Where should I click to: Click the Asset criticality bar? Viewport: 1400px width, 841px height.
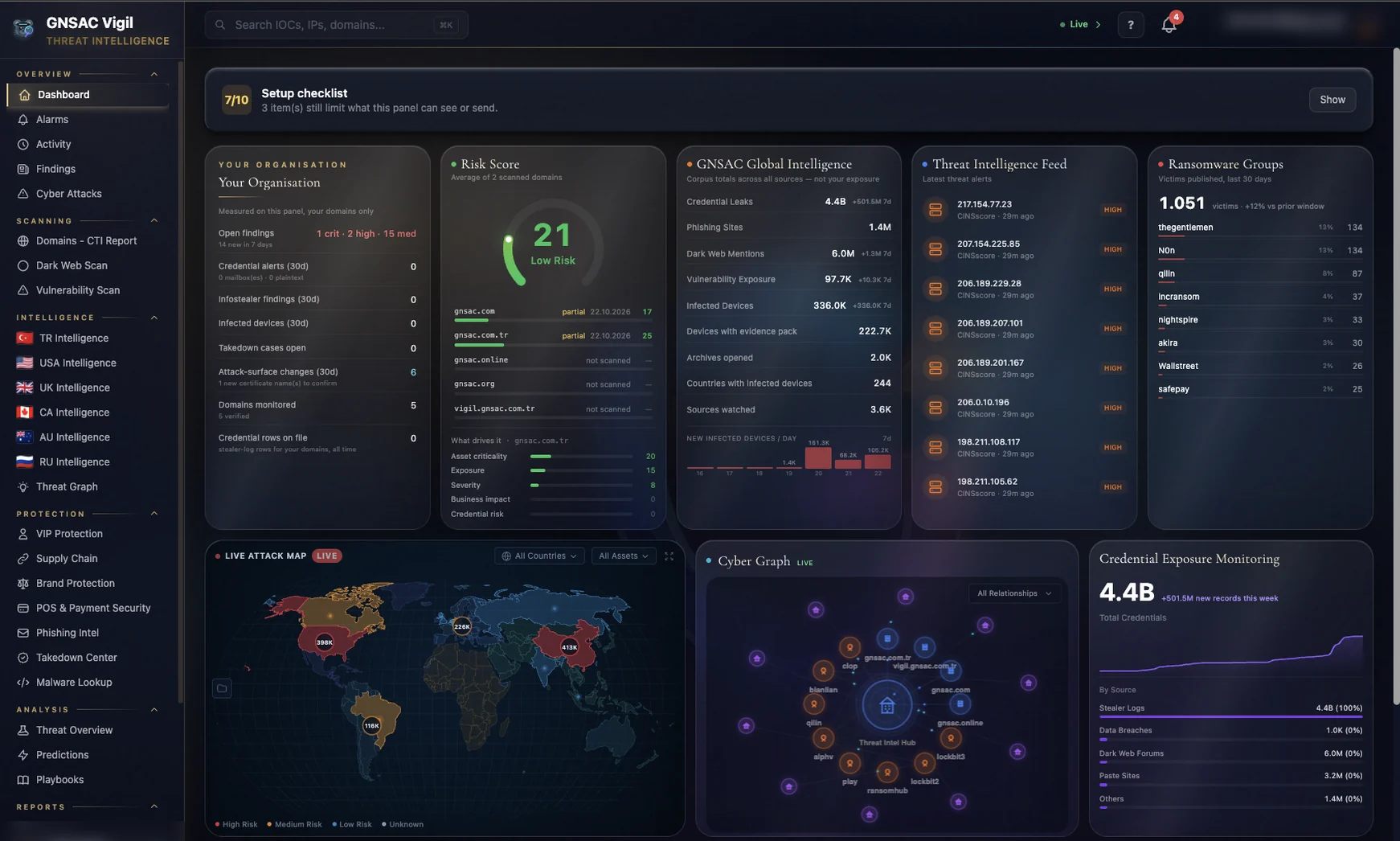580,457
